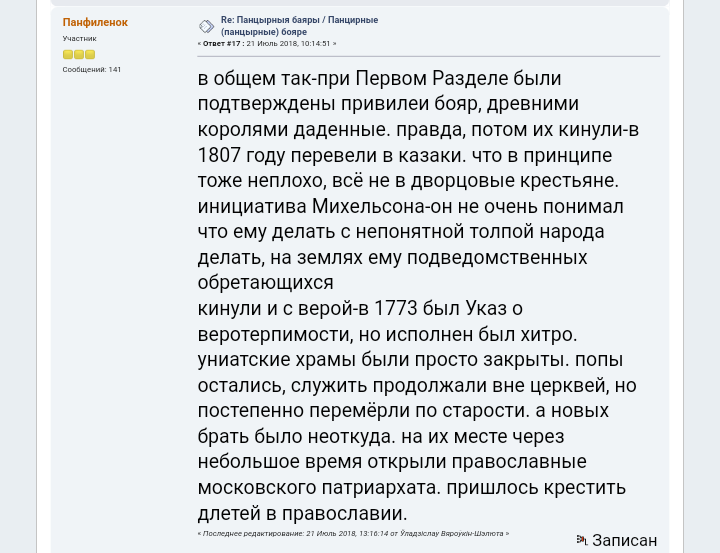The image size is (720, 553).
Task: Open profile of user Панфиленок
Action: [x=95, y=23]
